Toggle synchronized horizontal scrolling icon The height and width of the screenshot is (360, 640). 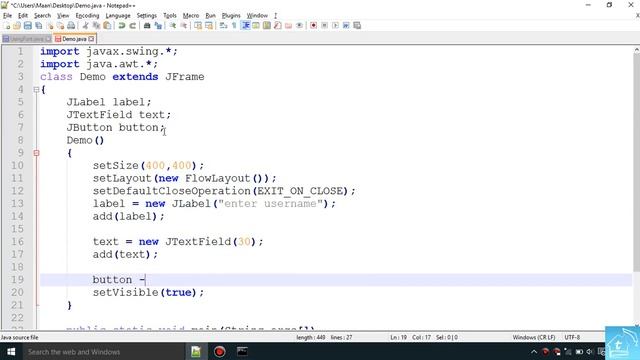209,26
